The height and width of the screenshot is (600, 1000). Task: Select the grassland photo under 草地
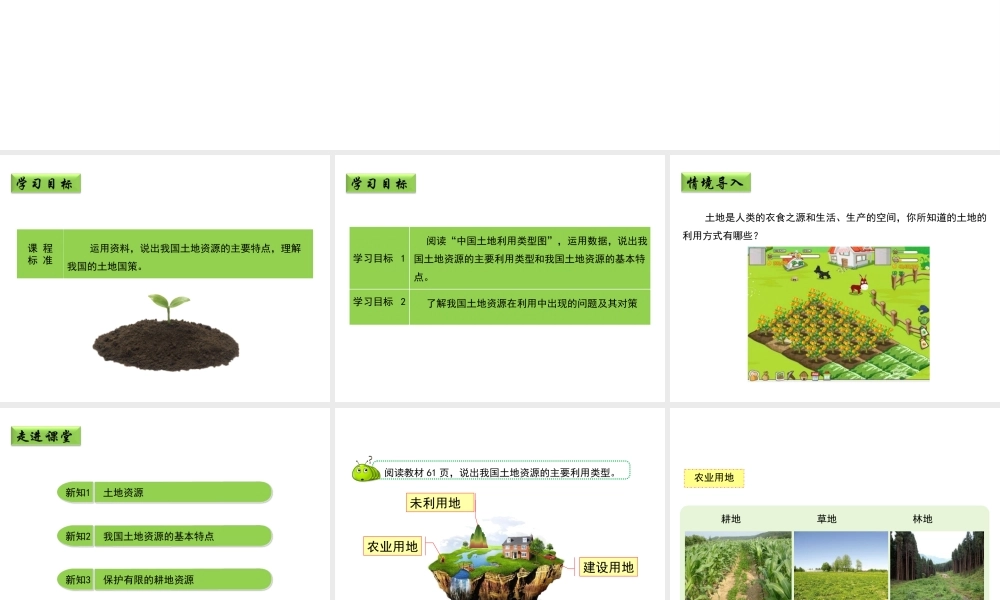tap(841, 566)
